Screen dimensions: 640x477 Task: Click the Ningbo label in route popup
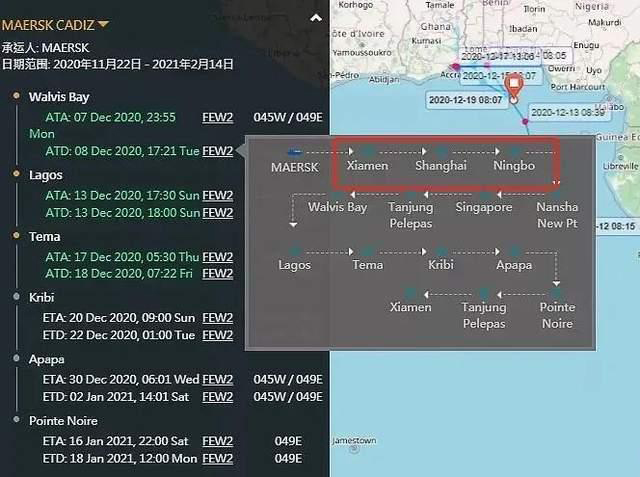[x=514, y=166]
